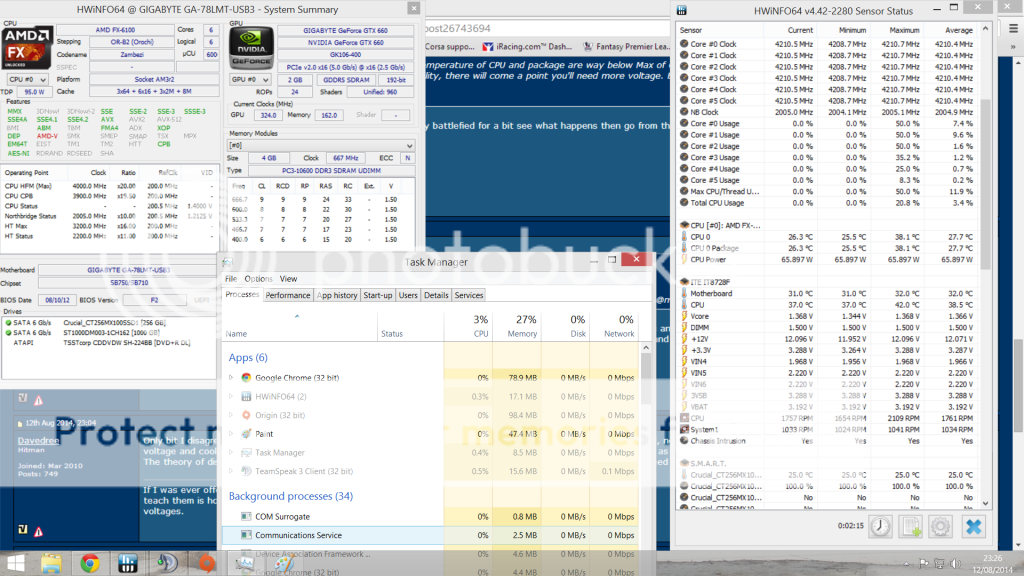Image resolution: width=1024 pixels, height=576 pixels.
Task: Open TeamSpeak from the taskbar
Action: coord(167,563)
